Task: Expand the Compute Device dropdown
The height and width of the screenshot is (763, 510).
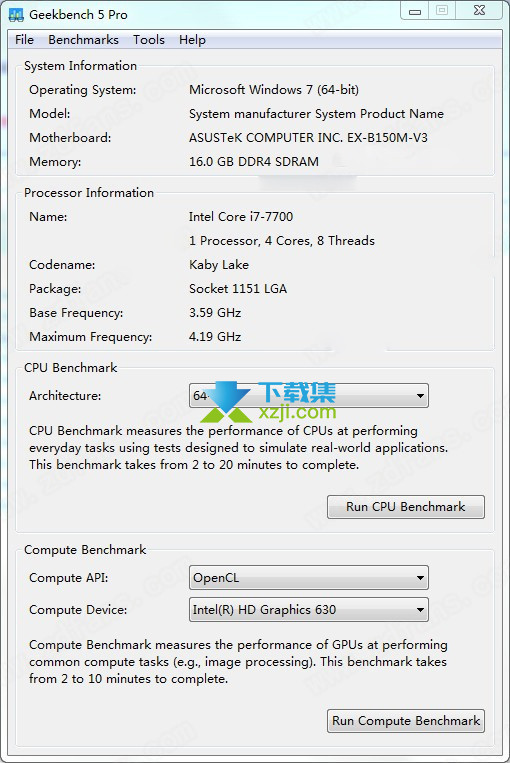Action: click(309, 610)
